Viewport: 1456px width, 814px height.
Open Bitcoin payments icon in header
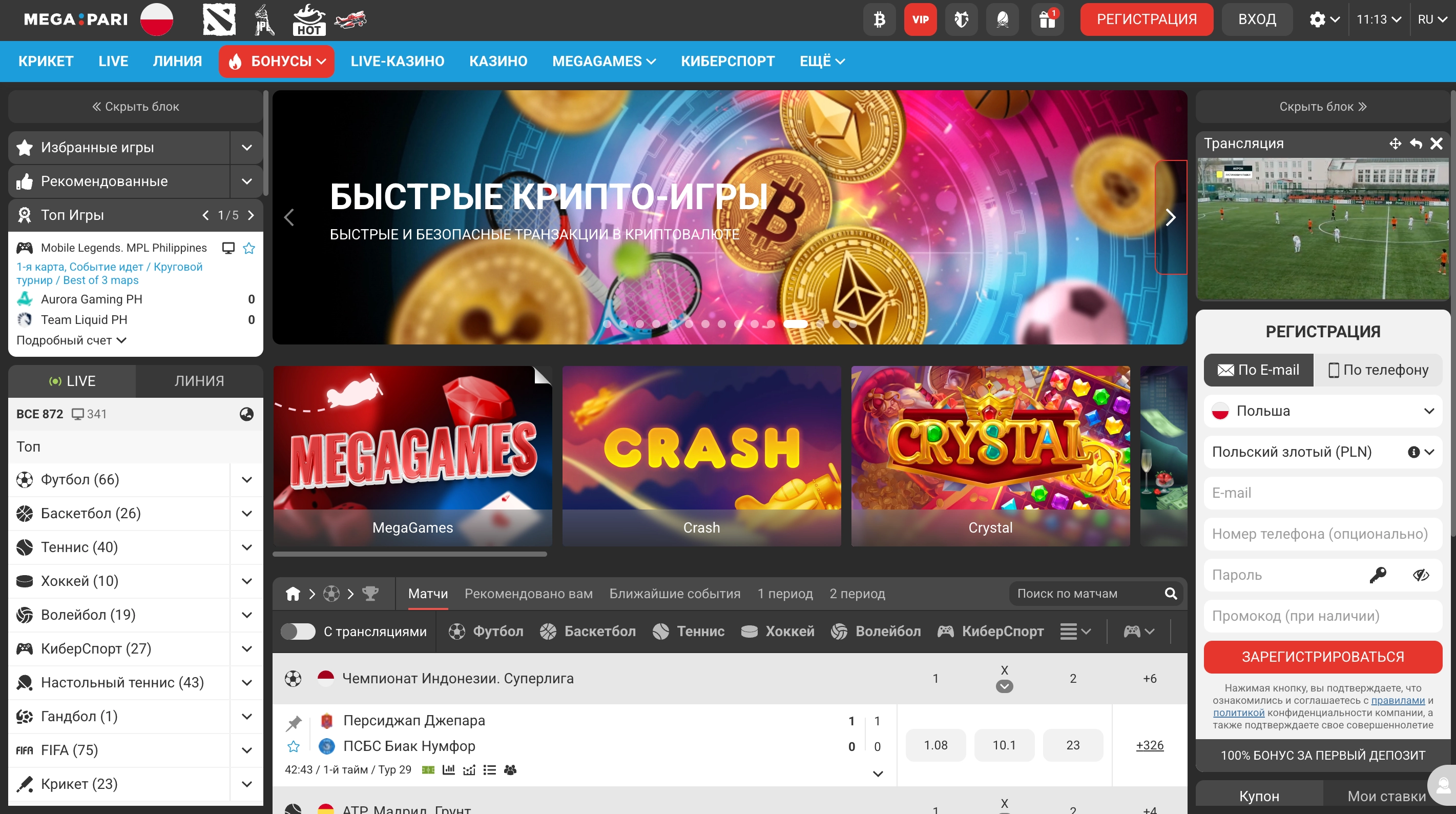[879, 20]
